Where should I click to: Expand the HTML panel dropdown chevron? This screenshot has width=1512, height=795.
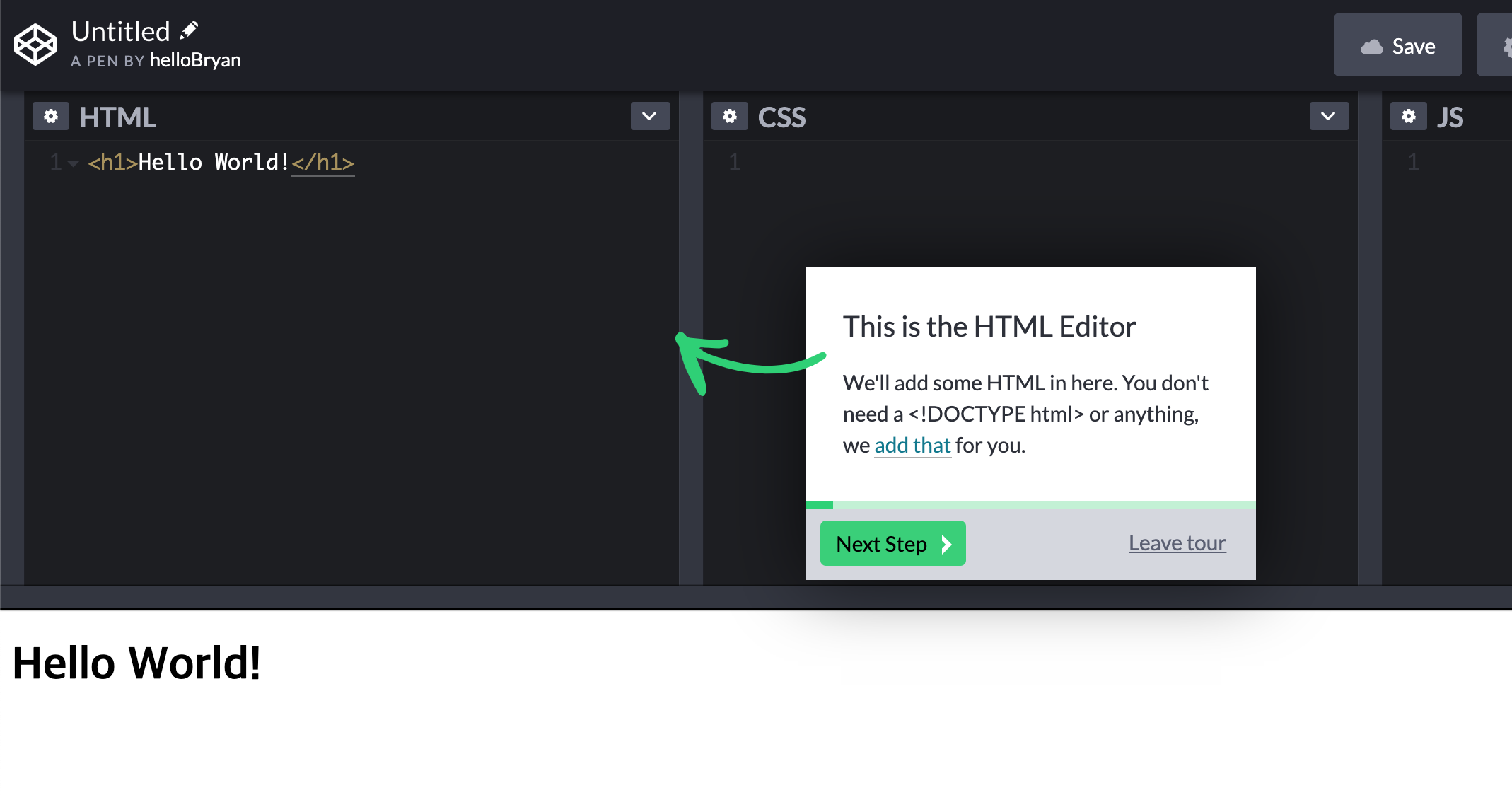click(x=650, y=117)
